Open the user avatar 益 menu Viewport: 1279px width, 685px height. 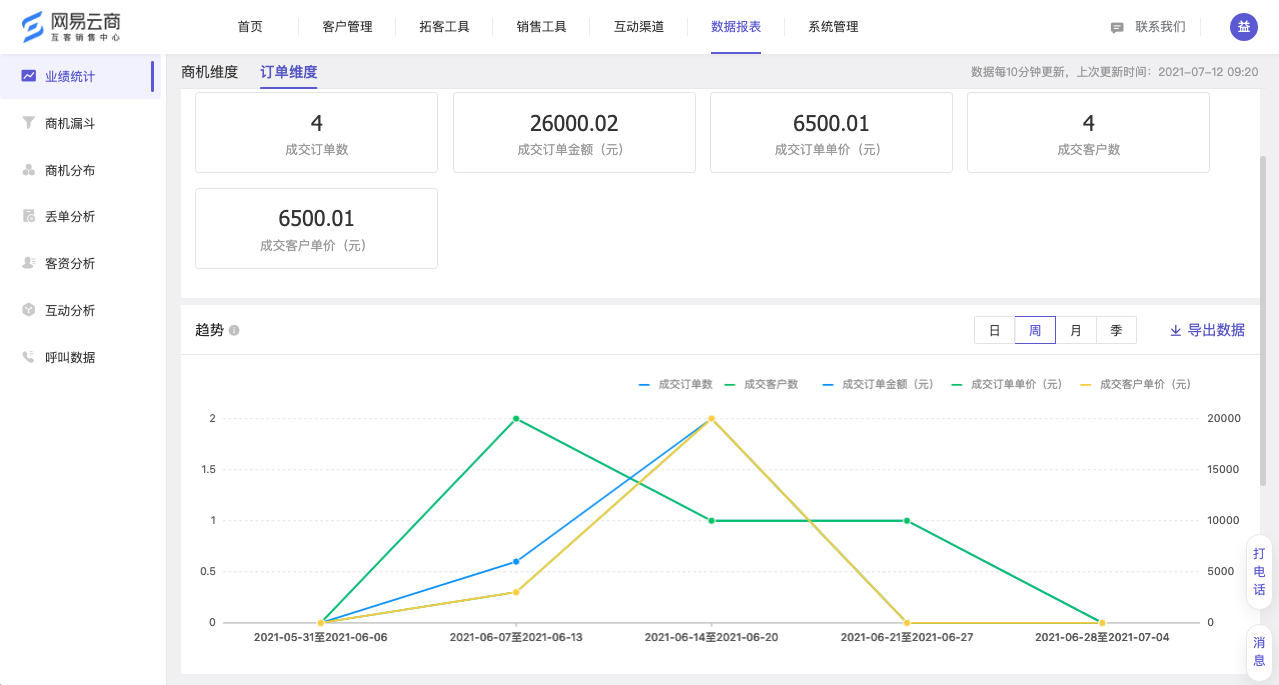[1243, 27]
